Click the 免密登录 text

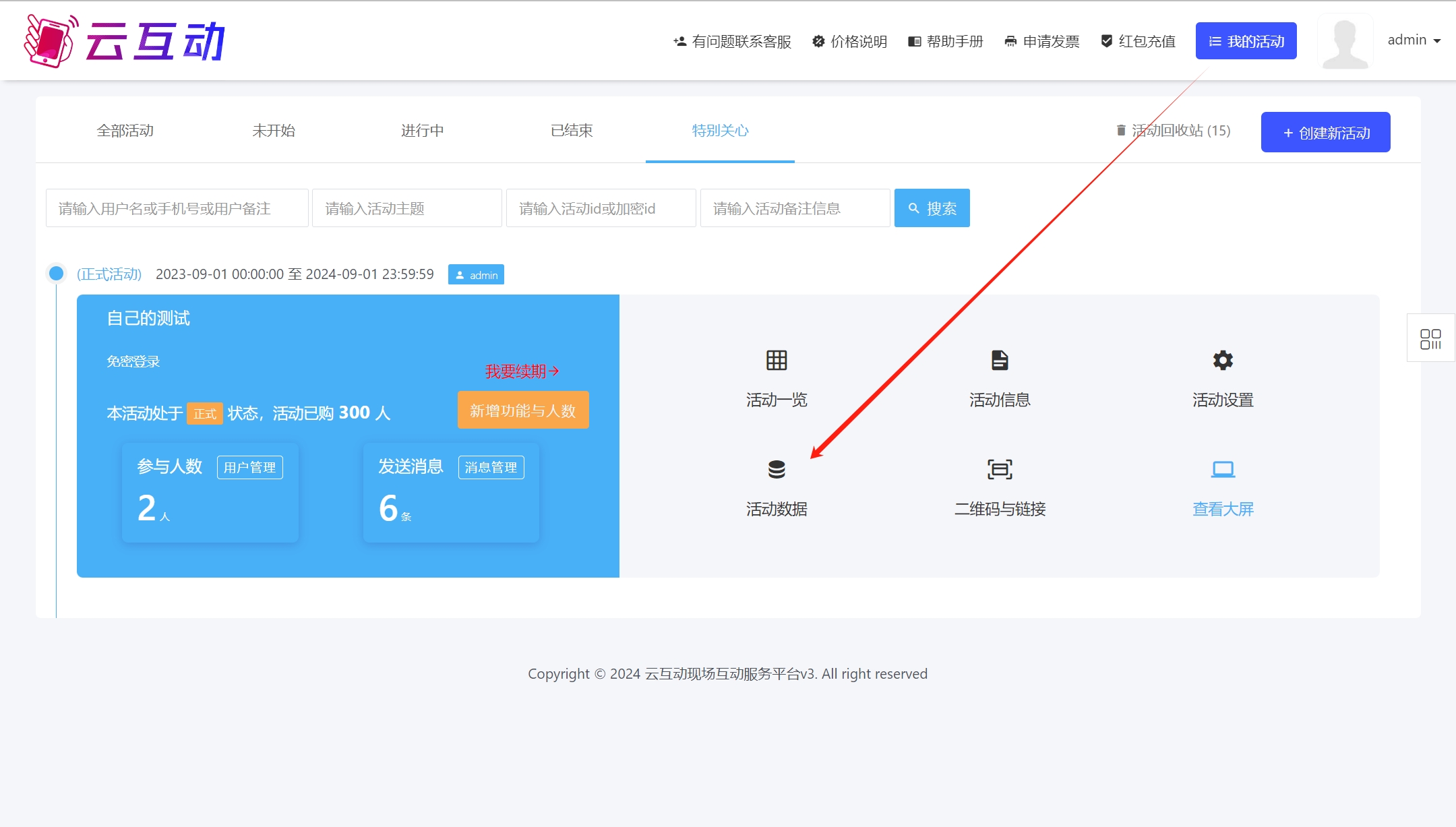pyautogui.click(x=133, y=361)
